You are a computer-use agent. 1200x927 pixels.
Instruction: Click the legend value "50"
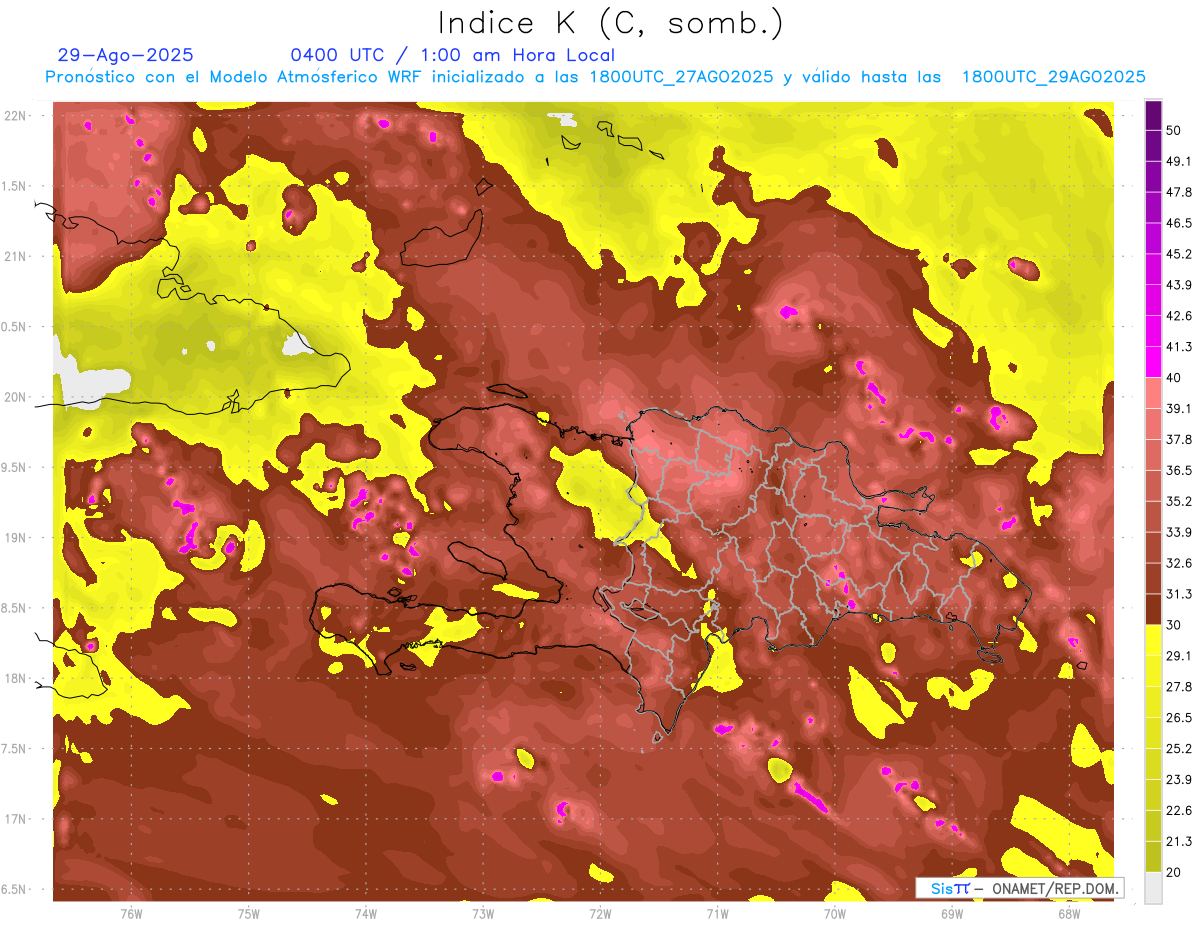pyautogui.click(x=1173, y=130)
